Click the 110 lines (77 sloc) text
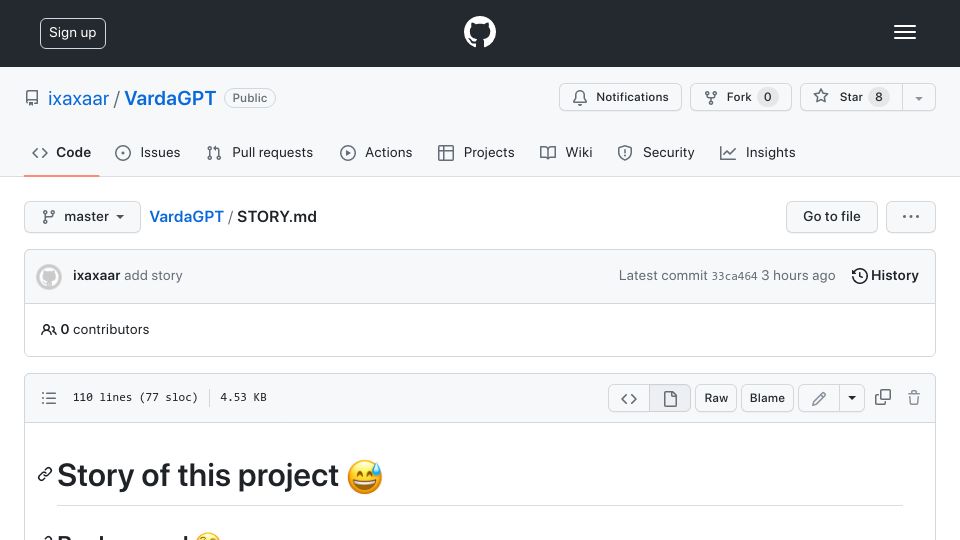Screen dimensions: 960x540 pos(135,397)
